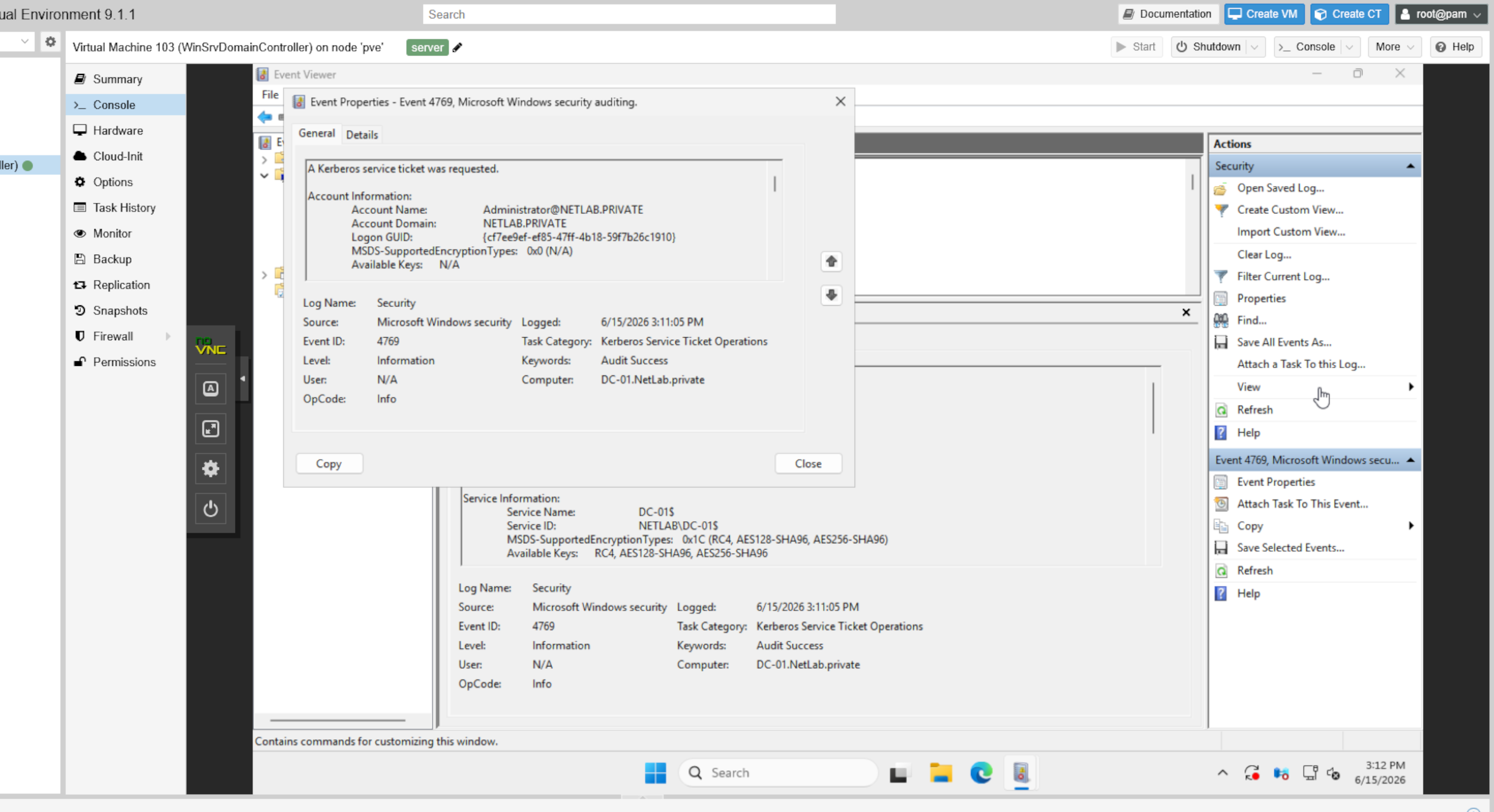Collapse the Security actions section
Viewport: 1494px width, 812px height.
point(1410,166)
